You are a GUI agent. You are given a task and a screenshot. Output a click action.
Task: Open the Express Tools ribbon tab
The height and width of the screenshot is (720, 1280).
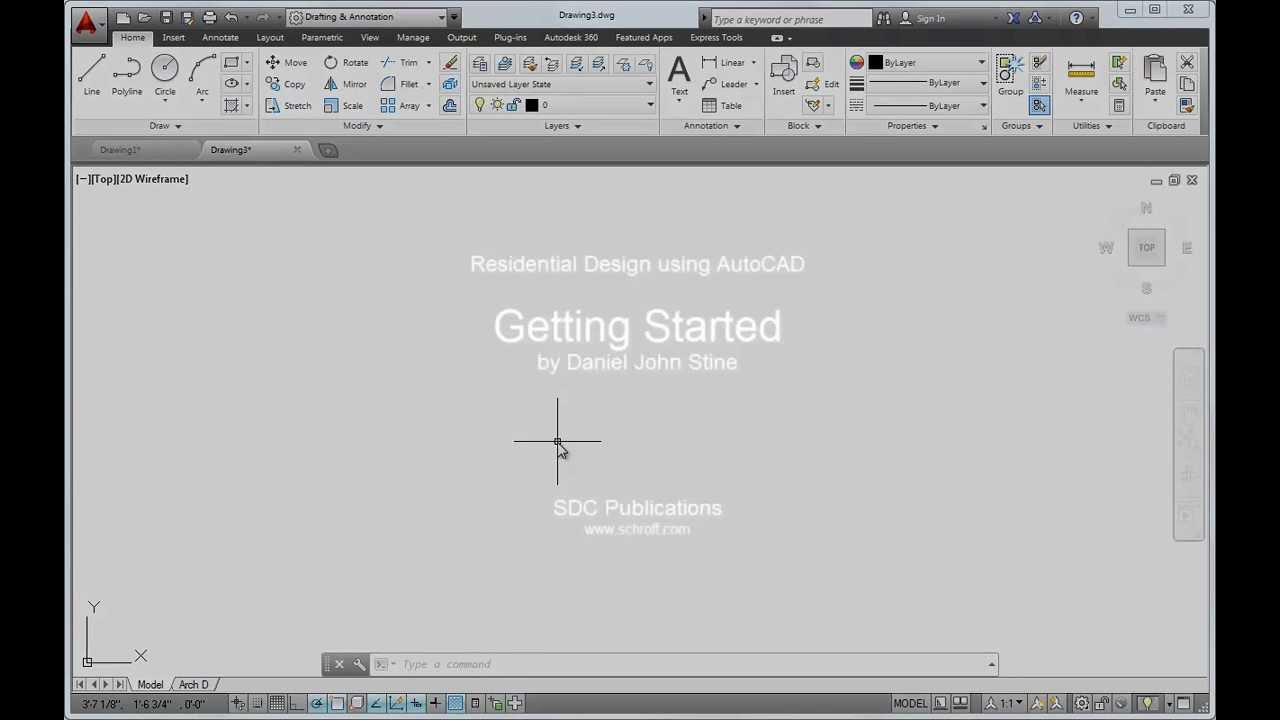(x=716, y=37)
